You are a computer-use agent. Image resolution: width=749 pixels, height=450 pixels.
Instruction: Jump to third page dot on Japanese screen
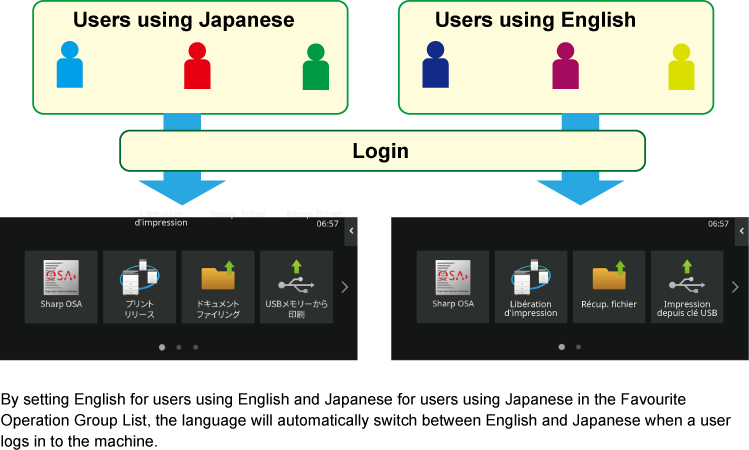click(195, 347)
